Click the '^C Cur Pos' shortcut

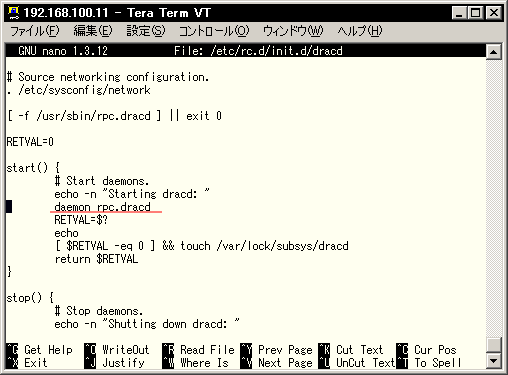pyautogui.click(x=426, y=350)
